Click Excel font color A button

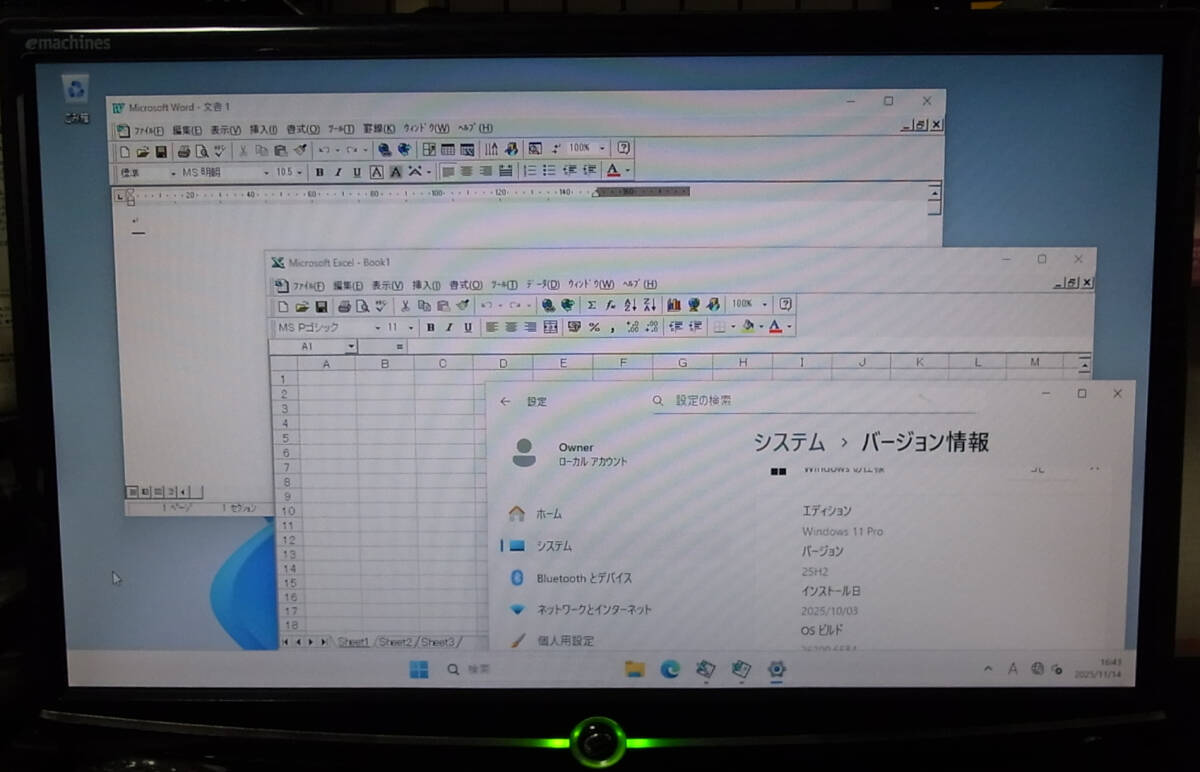tap(775, 326)
